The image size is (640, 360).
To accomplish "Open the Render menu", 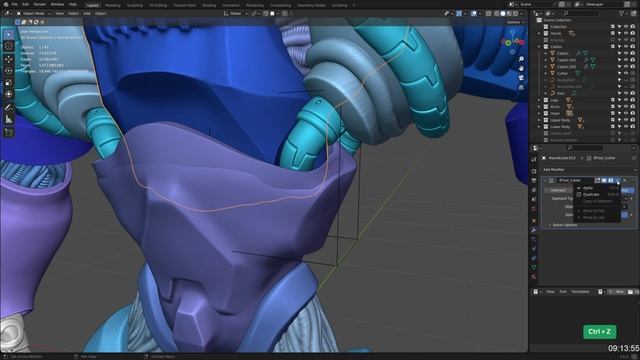I will (40, 4).
